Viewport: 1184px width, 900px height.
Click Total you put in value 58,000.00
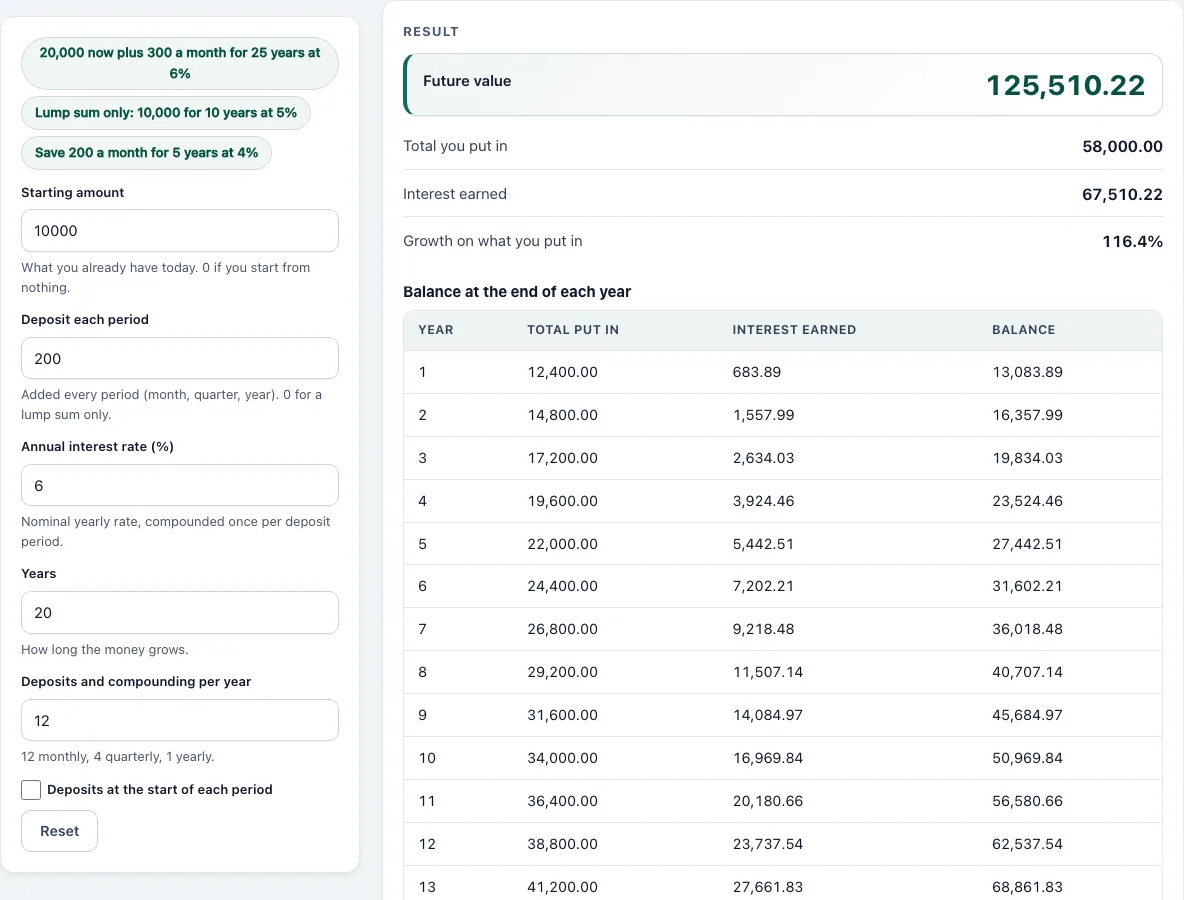1122,146
